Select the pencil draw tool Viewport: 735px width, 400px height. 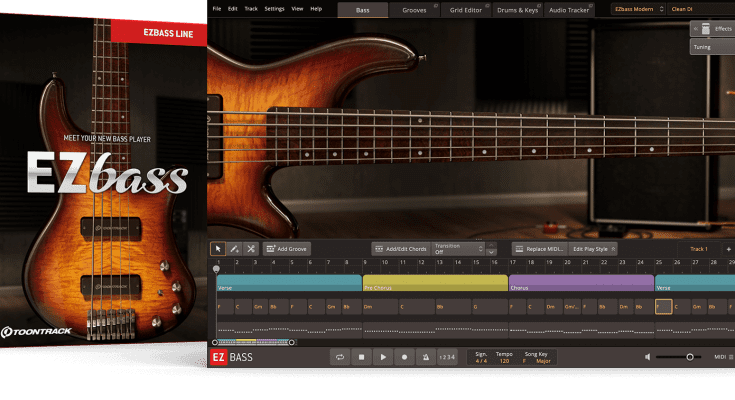point(234,248)
